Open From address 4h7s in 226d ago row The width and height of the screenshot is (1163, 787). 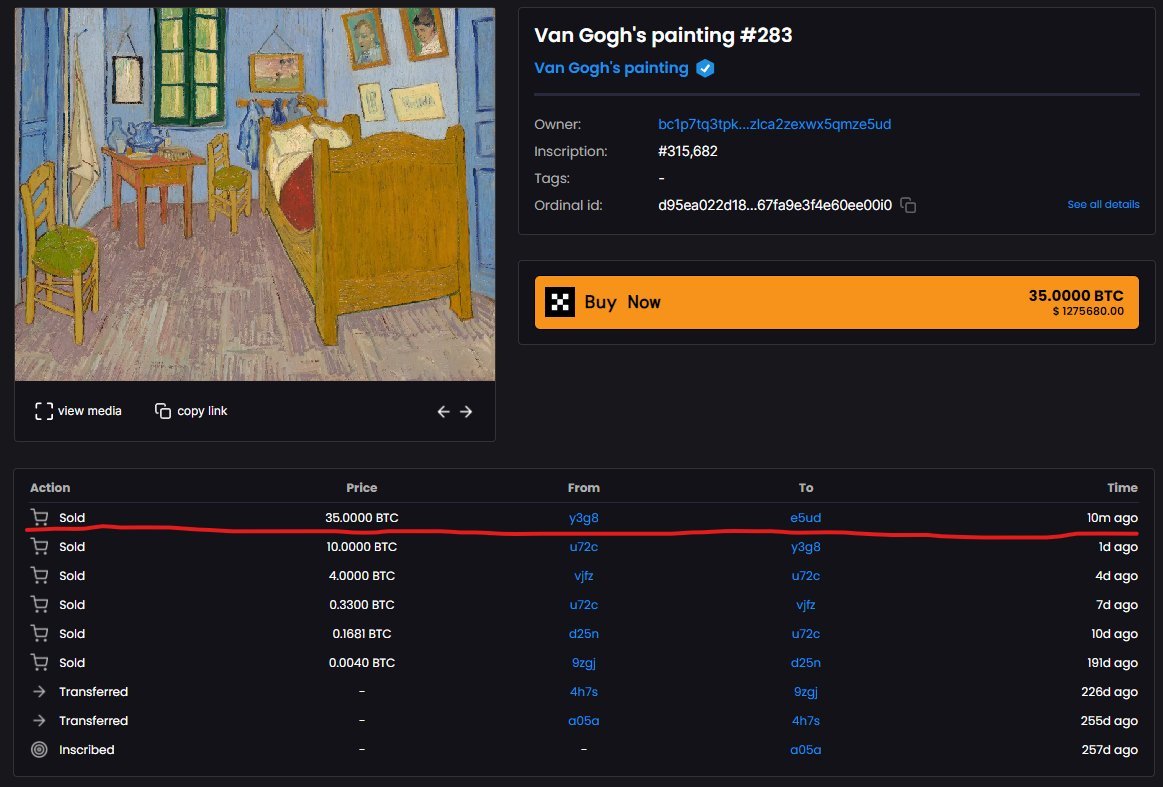584,691
